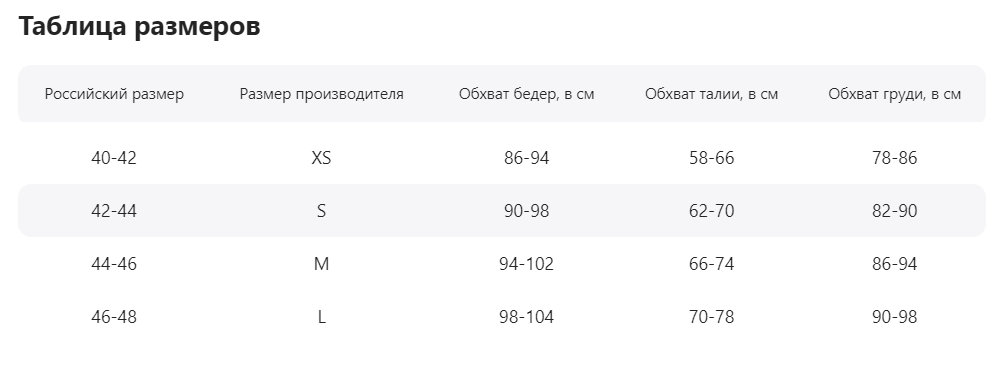Click the Обхват груди, в см header

point(895,94)
